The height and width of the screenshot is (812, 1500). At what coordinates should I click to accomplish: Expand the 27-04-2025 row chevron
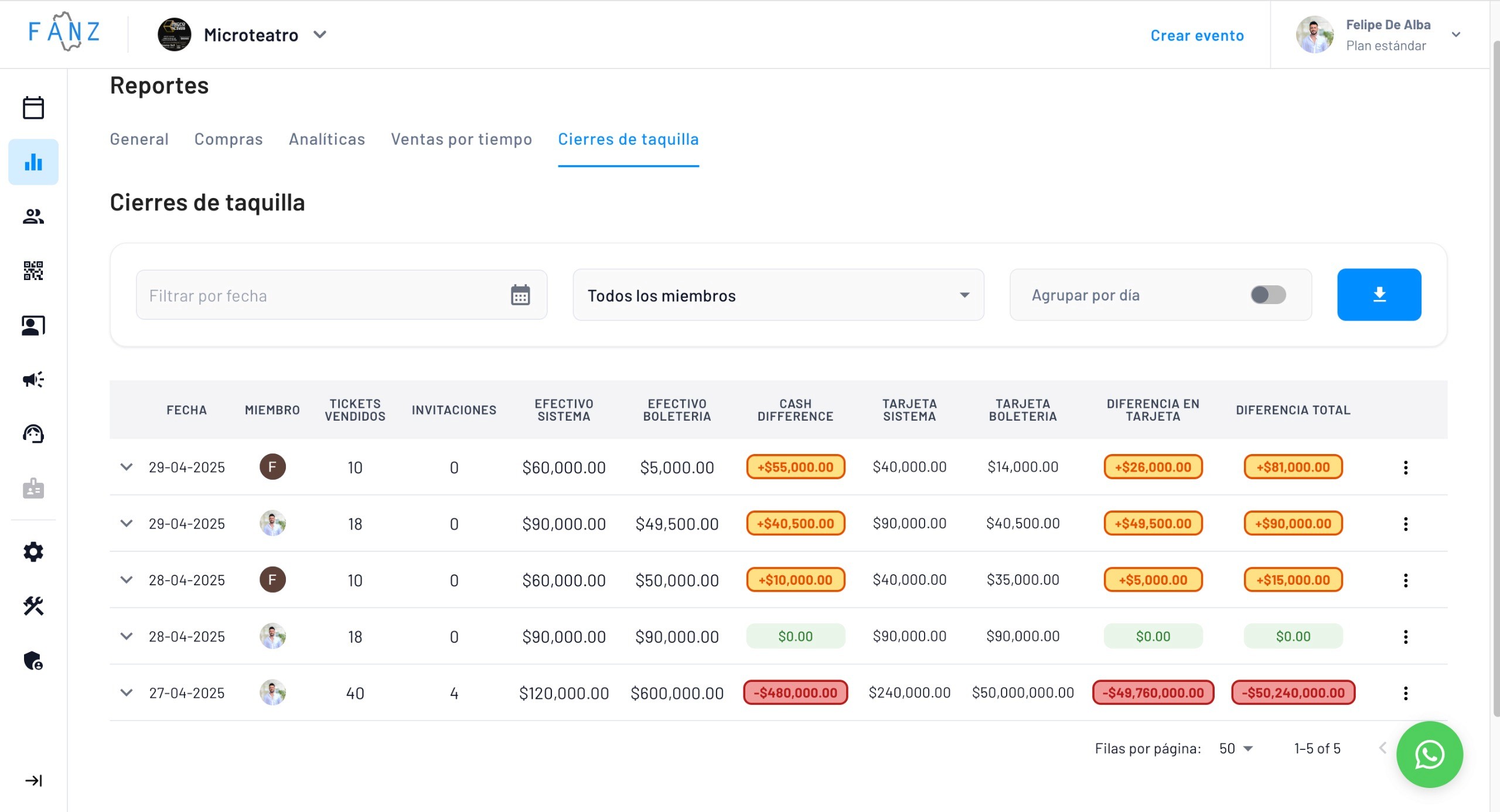point(126,692)
